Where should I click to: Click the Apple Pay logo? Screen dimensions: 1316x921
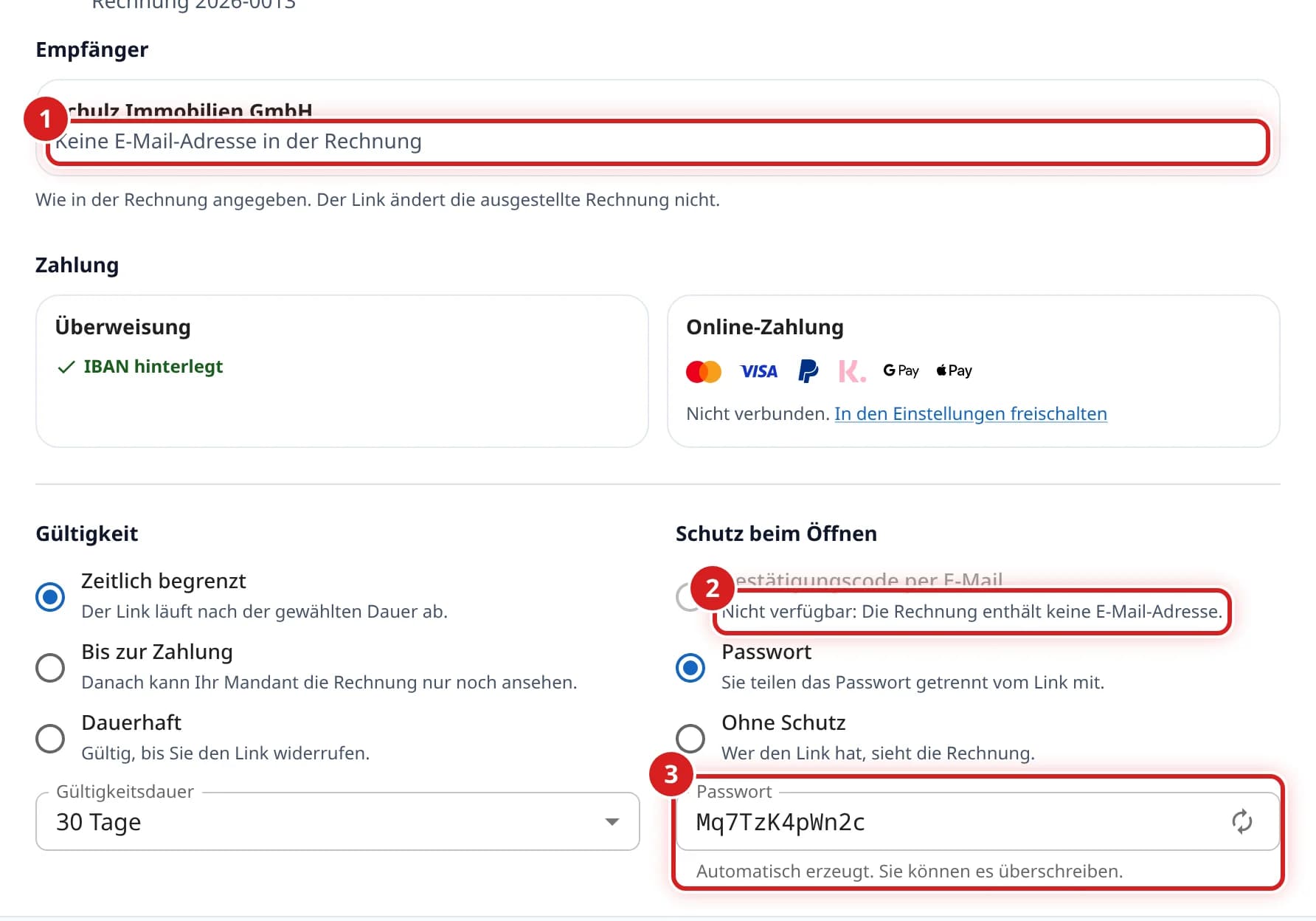[954, 370]
